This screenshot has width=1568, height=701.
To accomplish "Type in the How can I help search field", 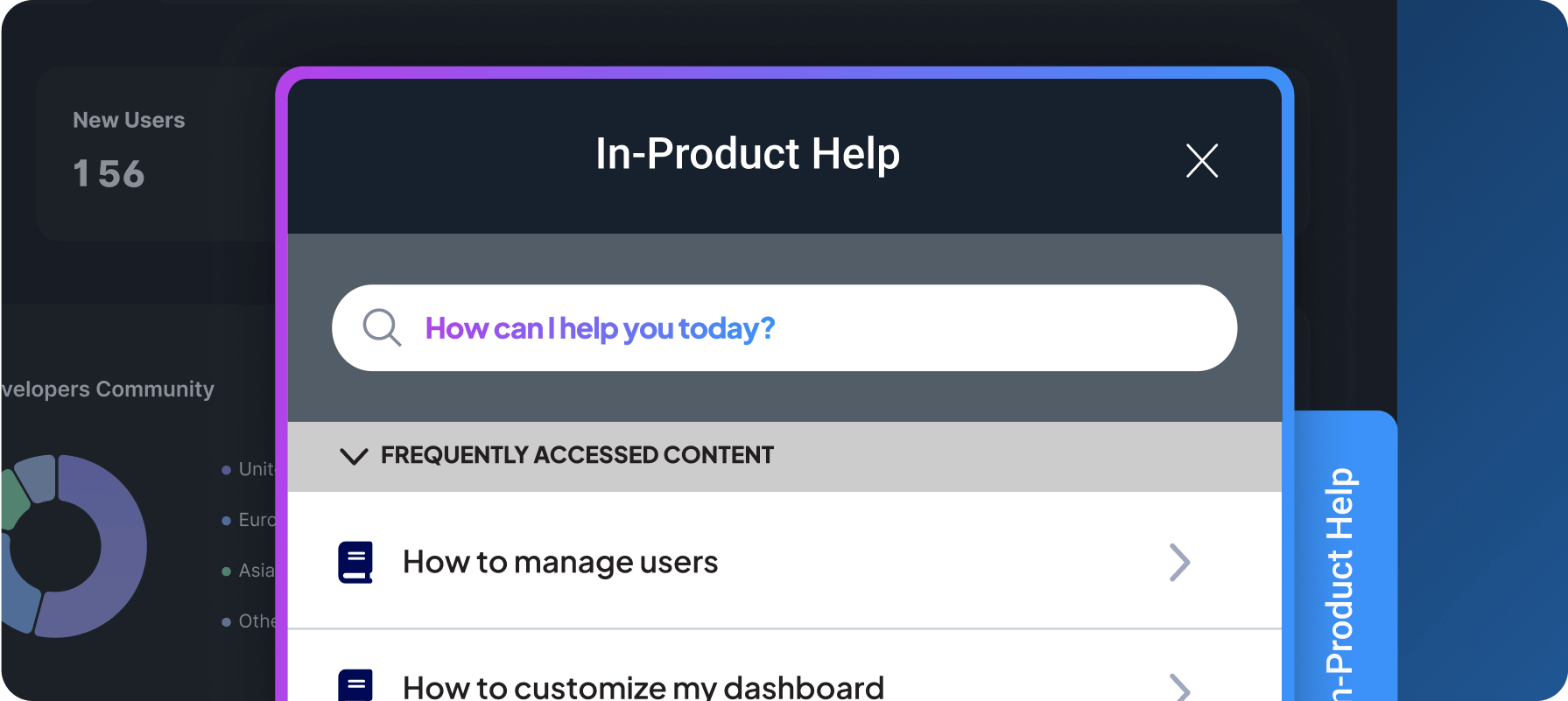I will pyautogui.click(x=788, y=328).
